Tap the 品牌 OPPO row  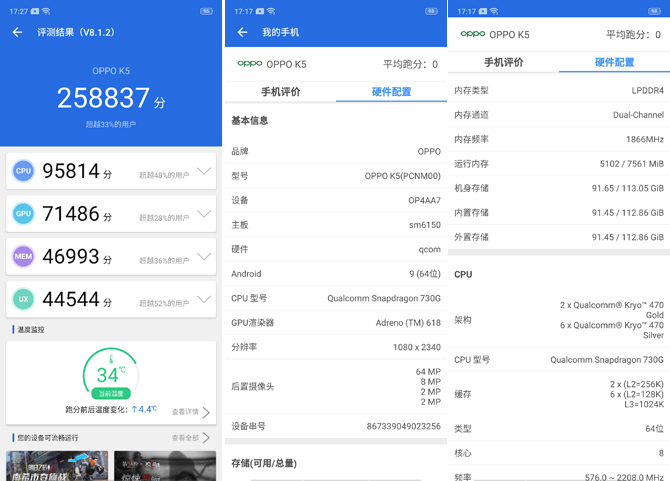[x=336, y=151]
